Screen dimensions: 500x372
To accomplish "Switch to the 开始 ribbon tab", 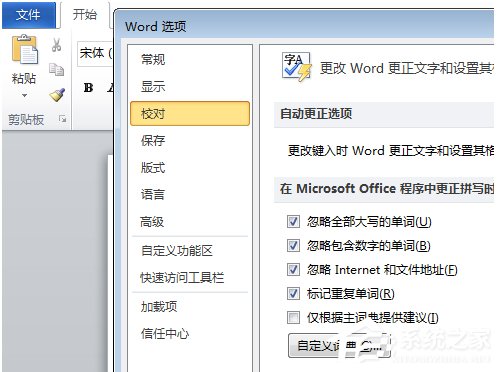I will click(x=85, y=15).
